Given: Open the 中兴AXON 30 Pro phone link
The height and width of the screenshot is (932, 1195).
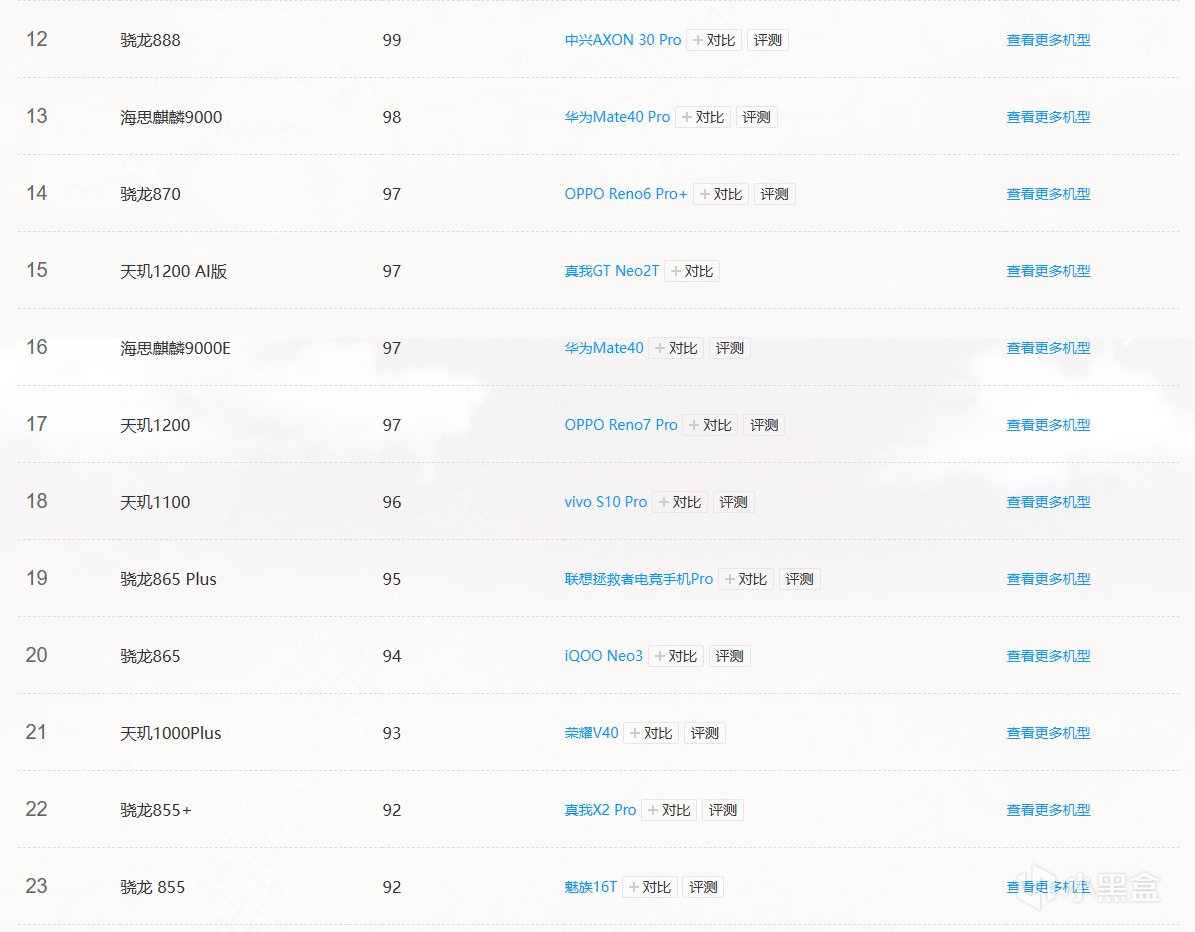Looking at the screenshot, I should tap(623, 40).
